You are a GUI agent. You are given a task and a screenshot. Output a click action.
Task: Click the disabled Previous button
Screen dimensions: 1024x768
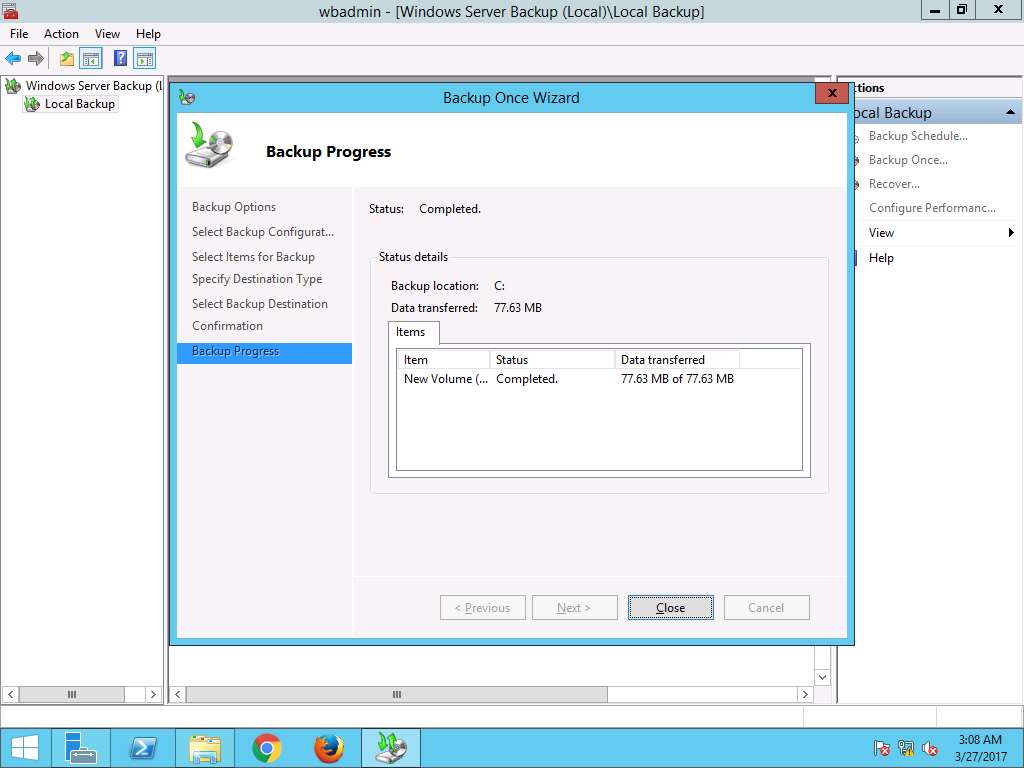click(x=483, y=607)
